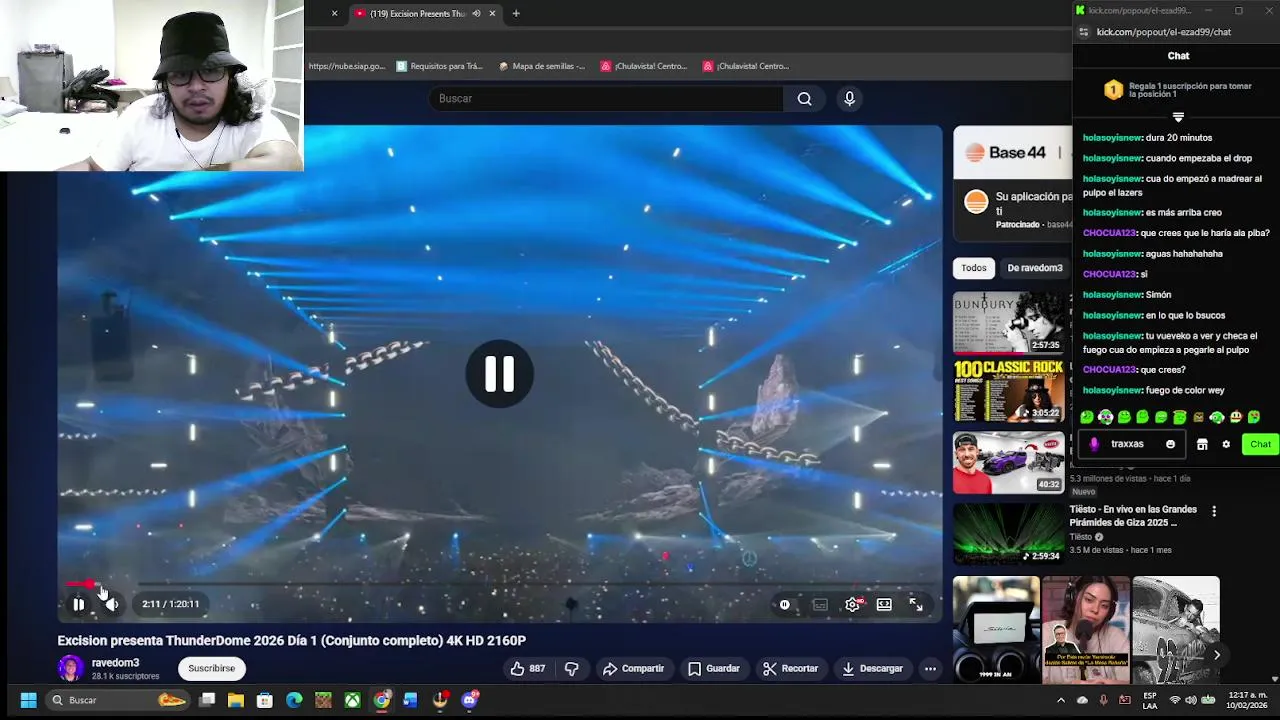Click YouTube search magnifier button
This screenshot has height=720, width=1280.
click(x=805, y=98)
